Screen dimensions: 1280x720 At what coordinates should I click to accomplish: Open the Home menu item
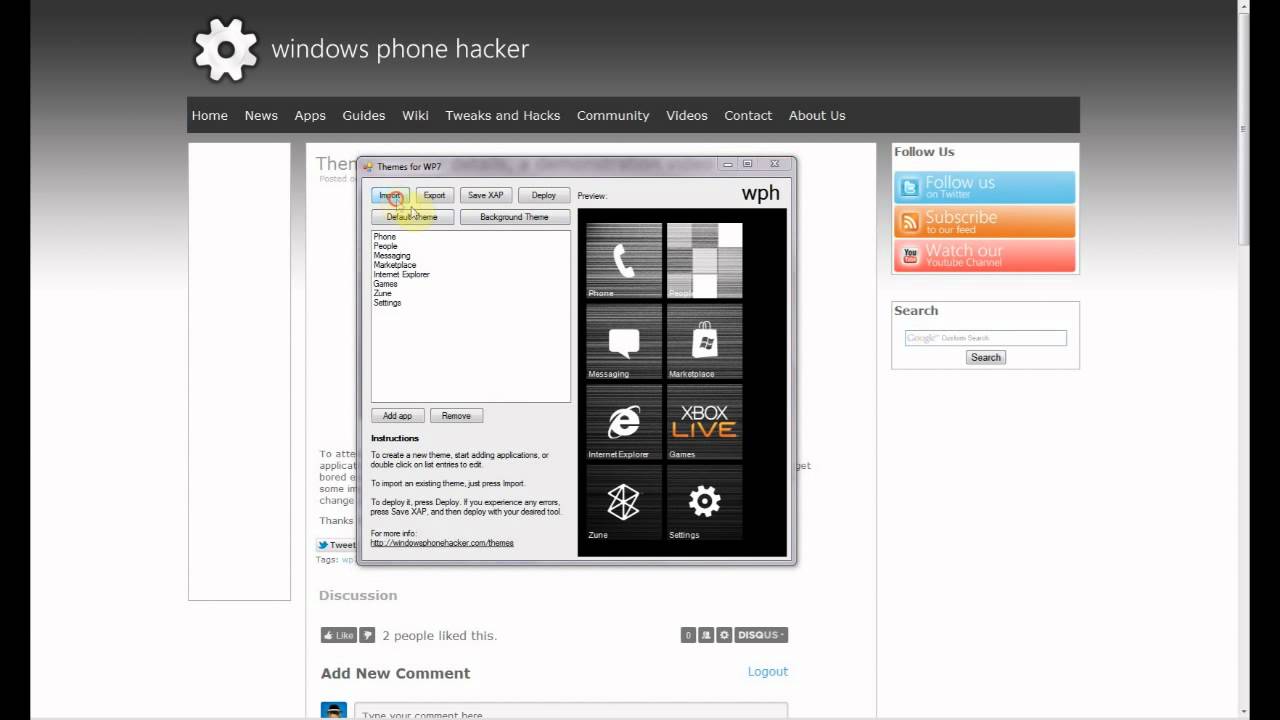[210, 115]
